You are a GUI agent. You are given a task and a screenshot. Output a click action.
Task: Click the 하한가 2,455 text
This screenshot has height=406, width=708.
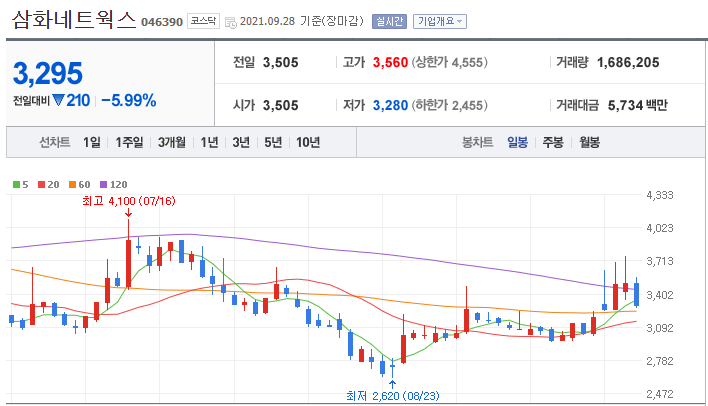pyautogui.click(x=449, y=105)
